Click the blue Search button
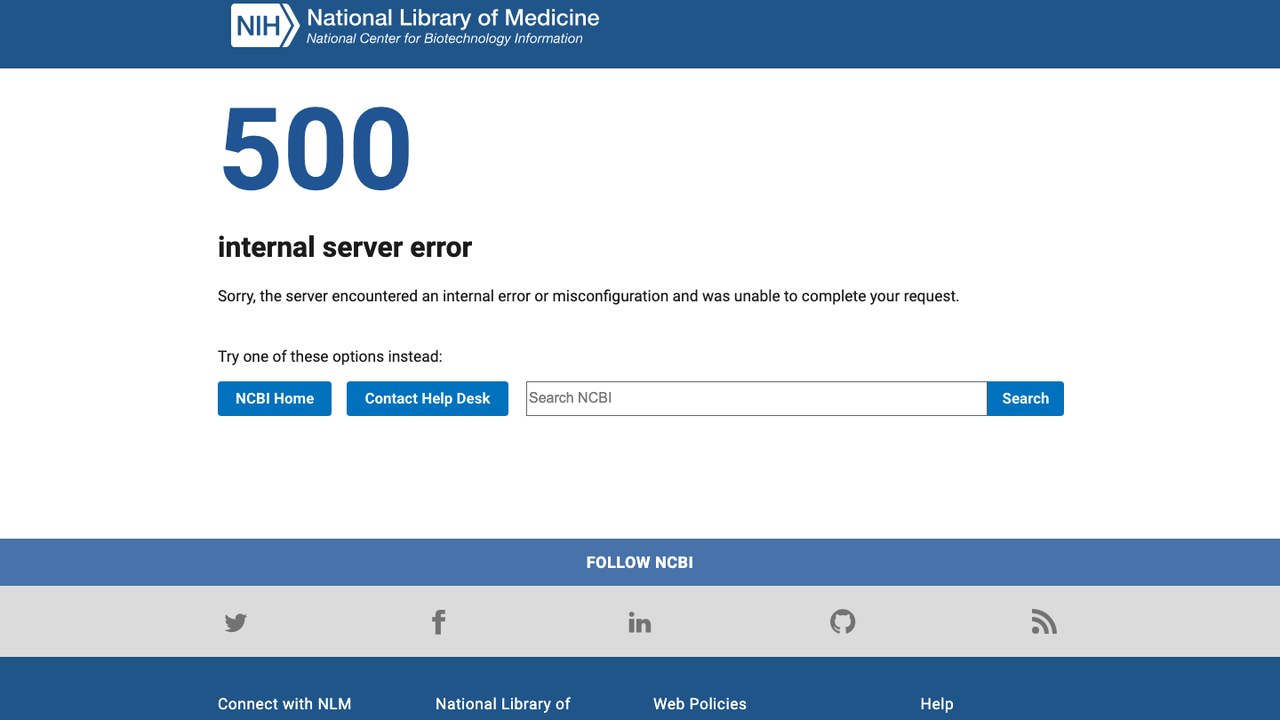The height and width of the screenshot is (720, 1280). (1025, 398)
